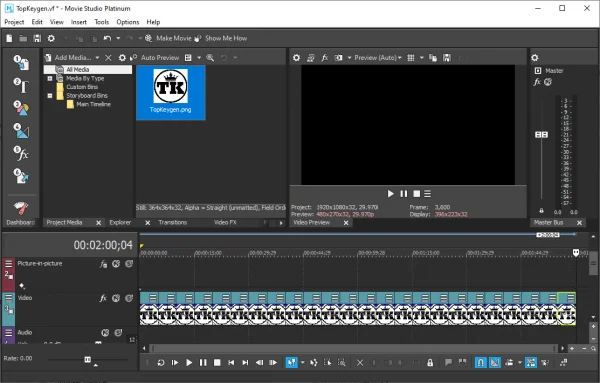Switch to the Video FX tab
The image size is (600, 383).
(x=225, y=222)
